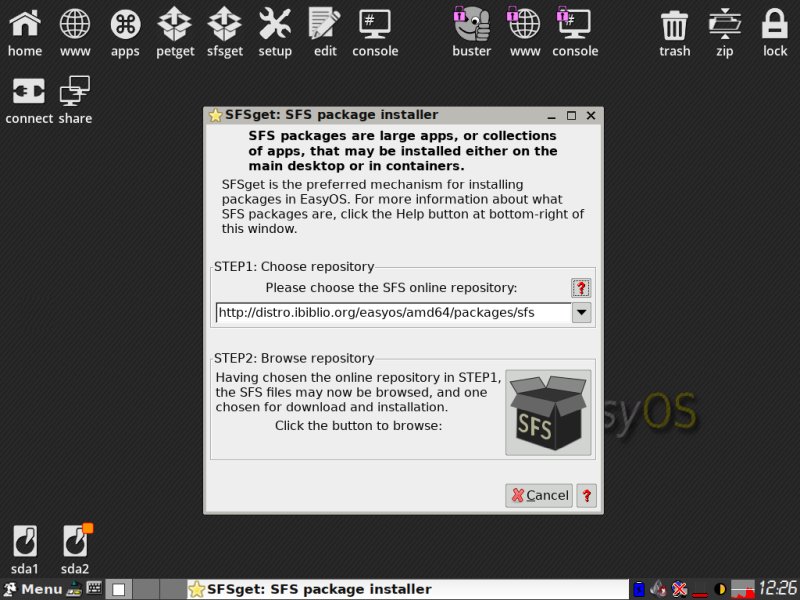
Task: Cancel the SFSget installer
Action: (539, 495)
